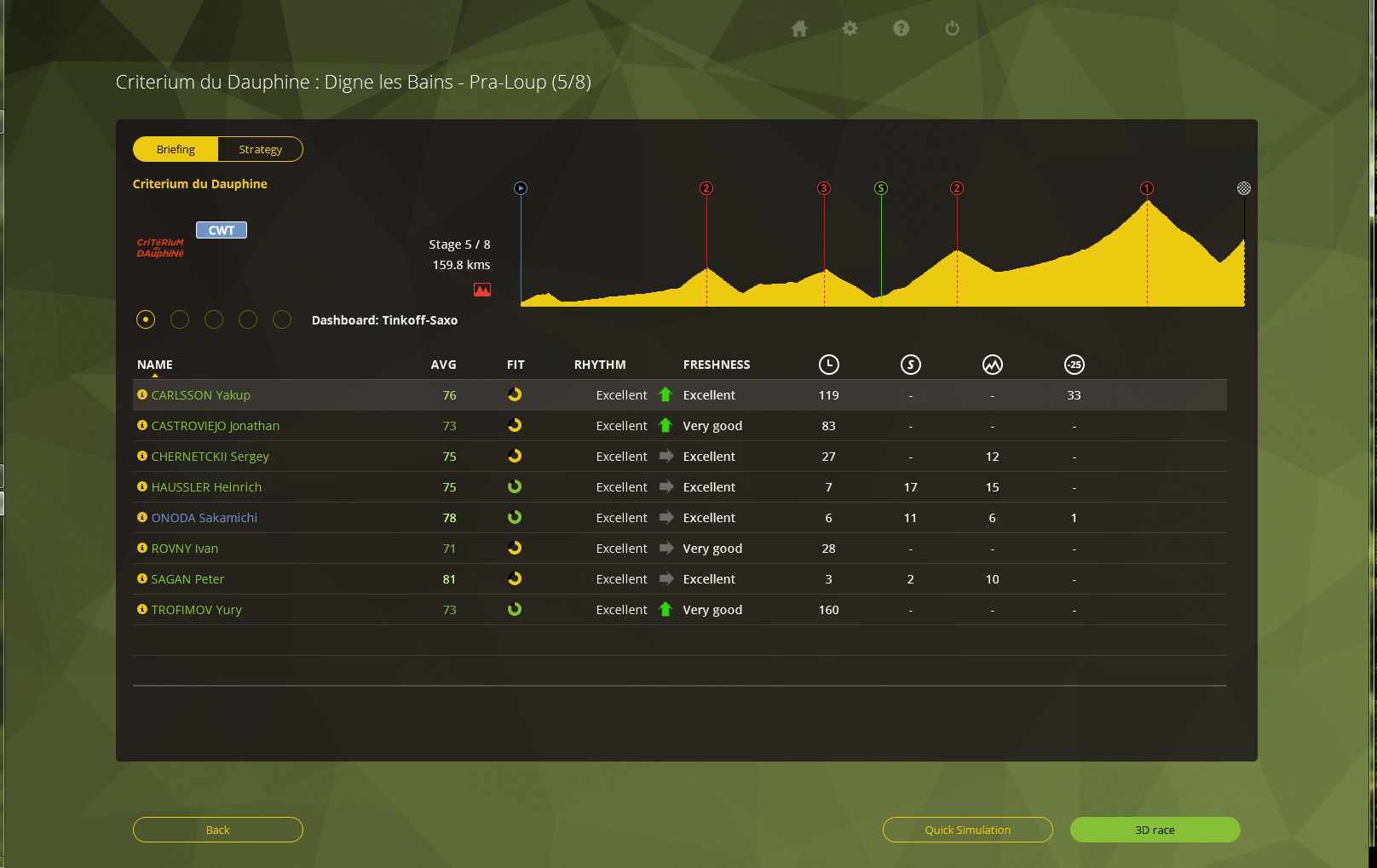
Task: Click CASTROVIEJO Jonathan's 'Very good' freshness
Action: pyautogui.click(x=712, y=426)
